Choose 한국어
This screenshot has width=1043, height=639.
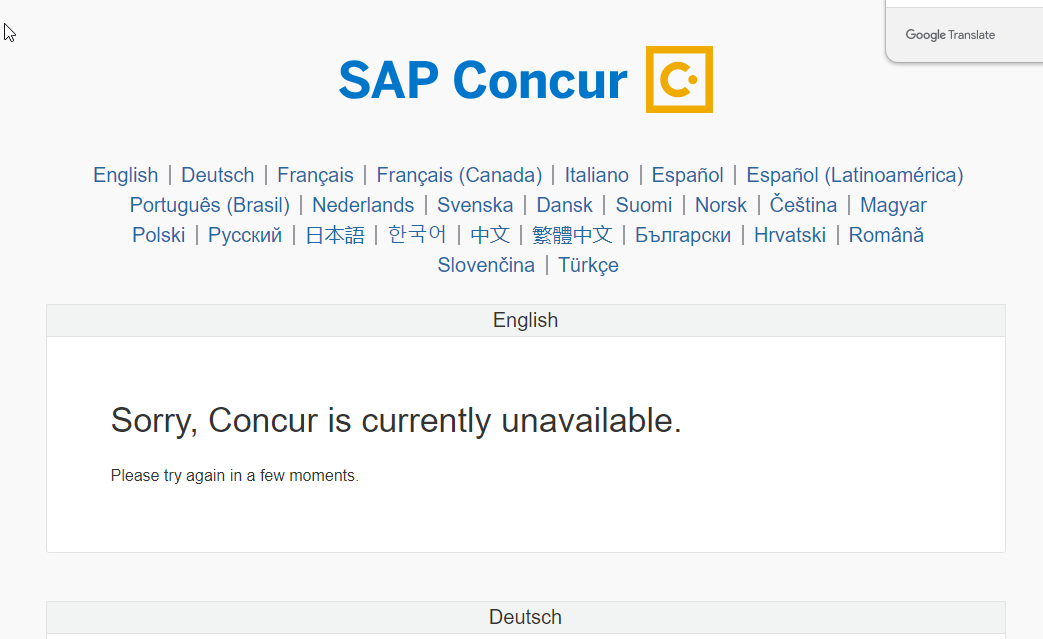tap(418, 234)
